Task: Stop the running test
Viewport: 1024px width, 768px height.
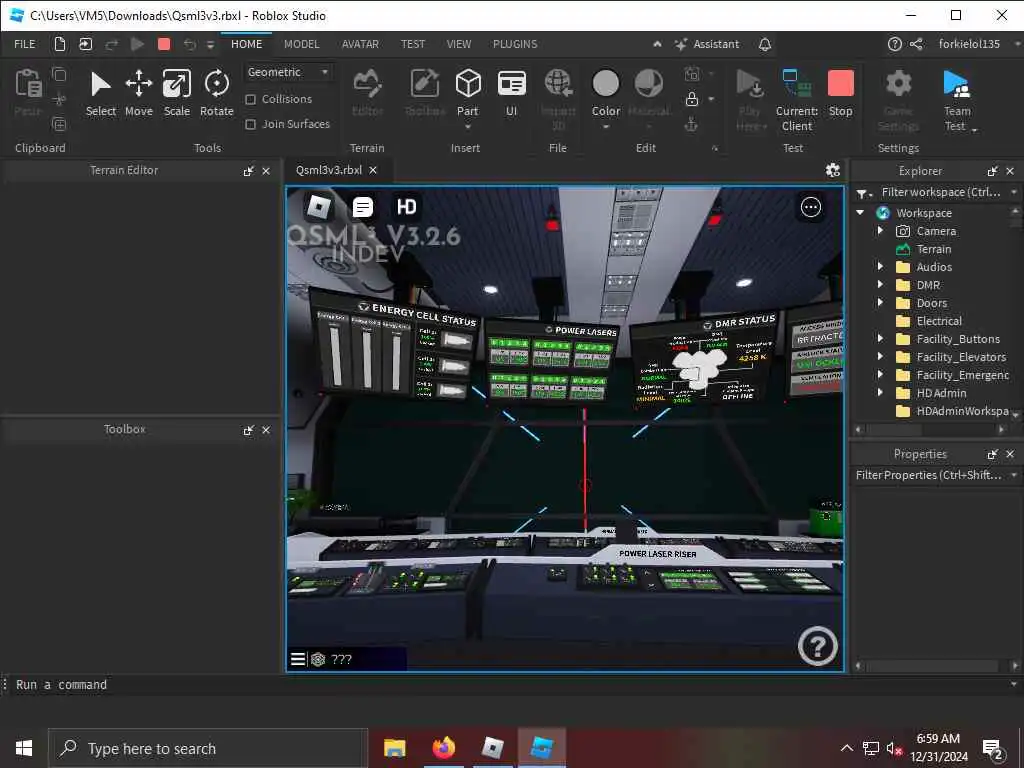Action: (x=840, y=93)
